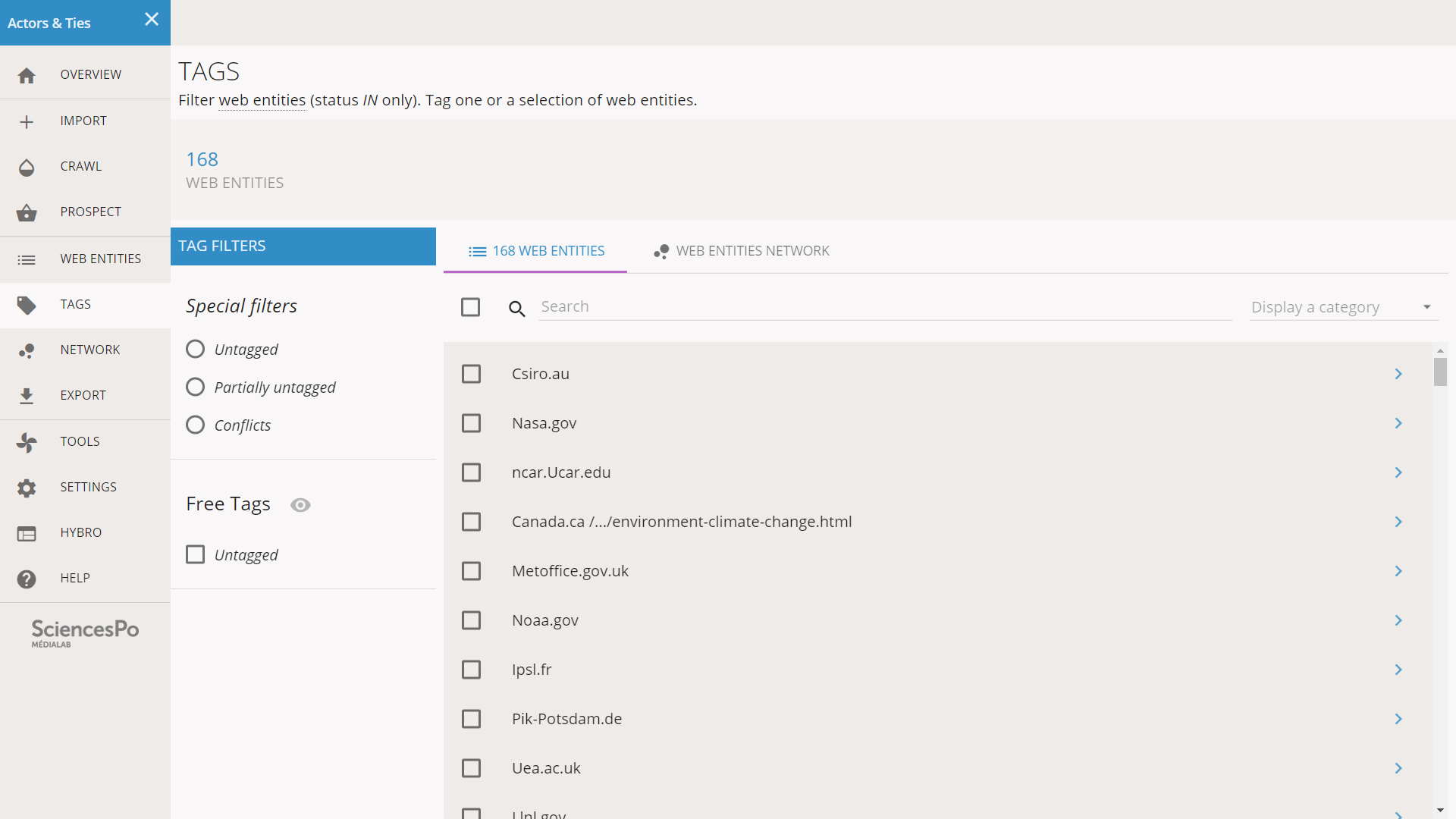Screen dimensions: 1456x819
Task: Open the EXPORT menu label
Action: (x=83, y=395)
